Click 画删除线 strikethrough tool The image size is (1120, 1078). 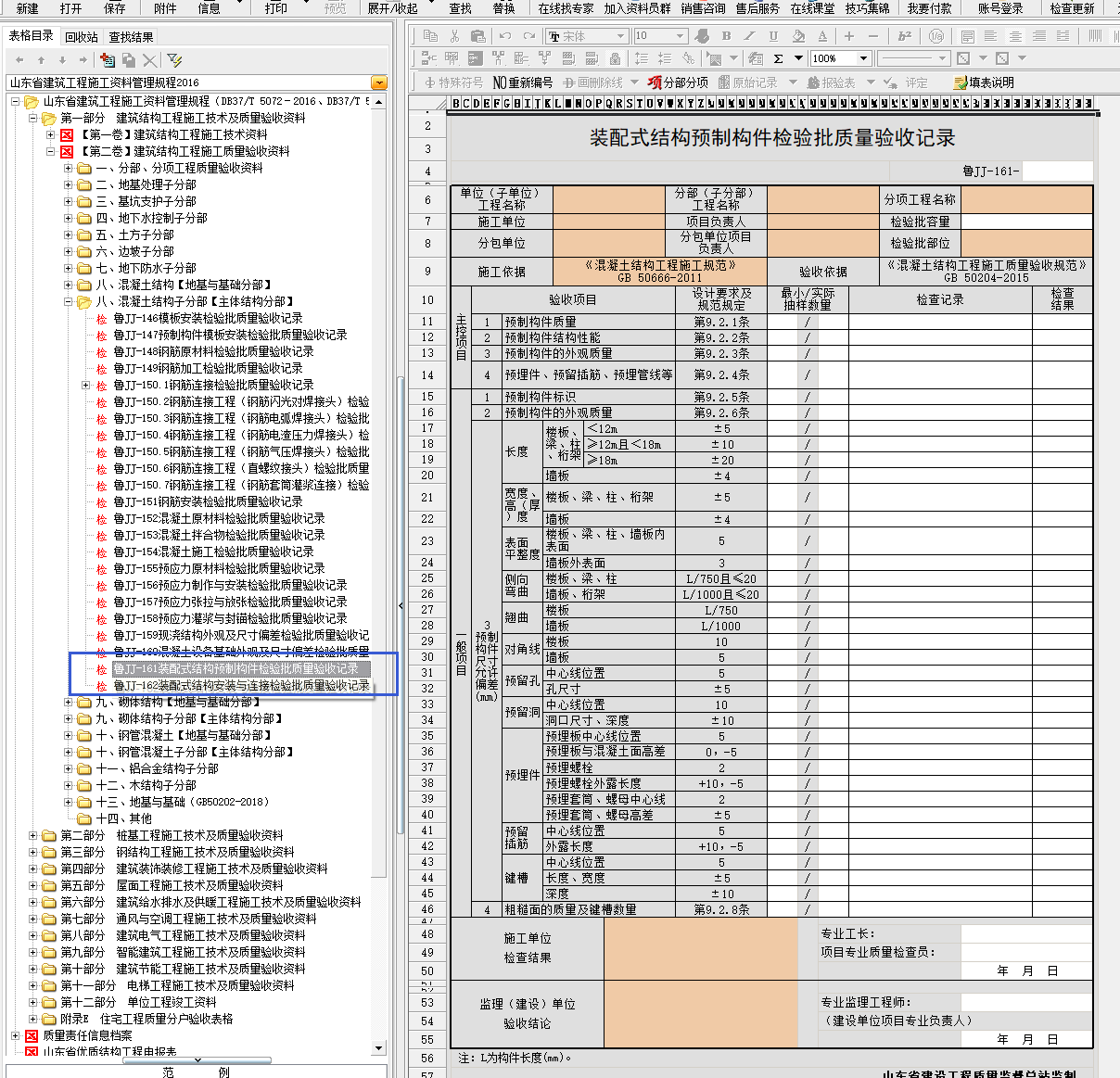593,82
